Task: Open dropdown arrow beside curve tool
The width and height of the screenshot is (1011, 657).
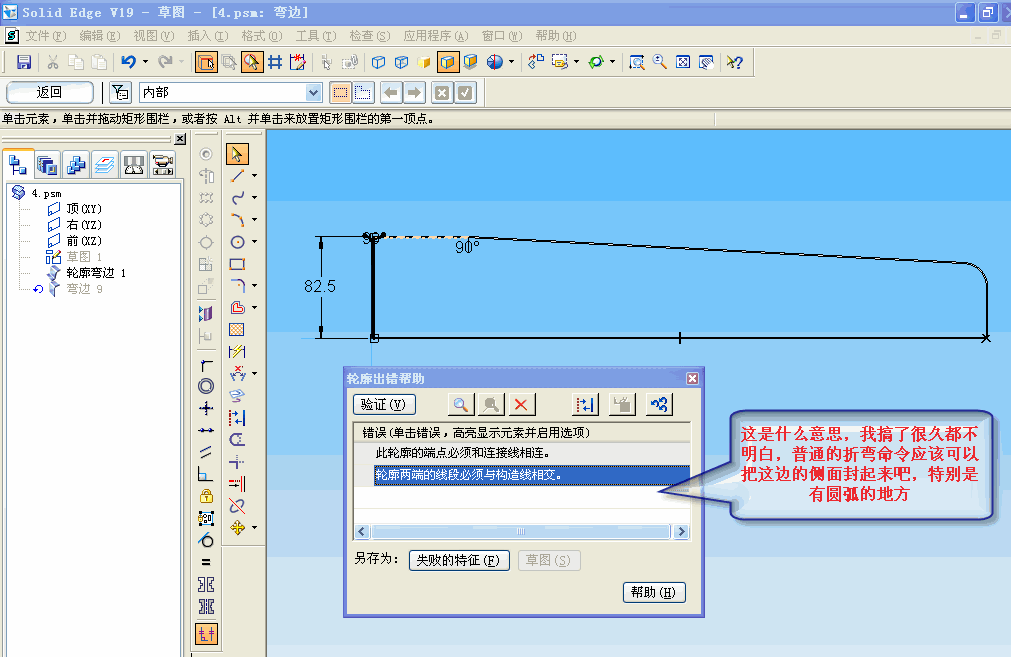Action: [255, 198]
